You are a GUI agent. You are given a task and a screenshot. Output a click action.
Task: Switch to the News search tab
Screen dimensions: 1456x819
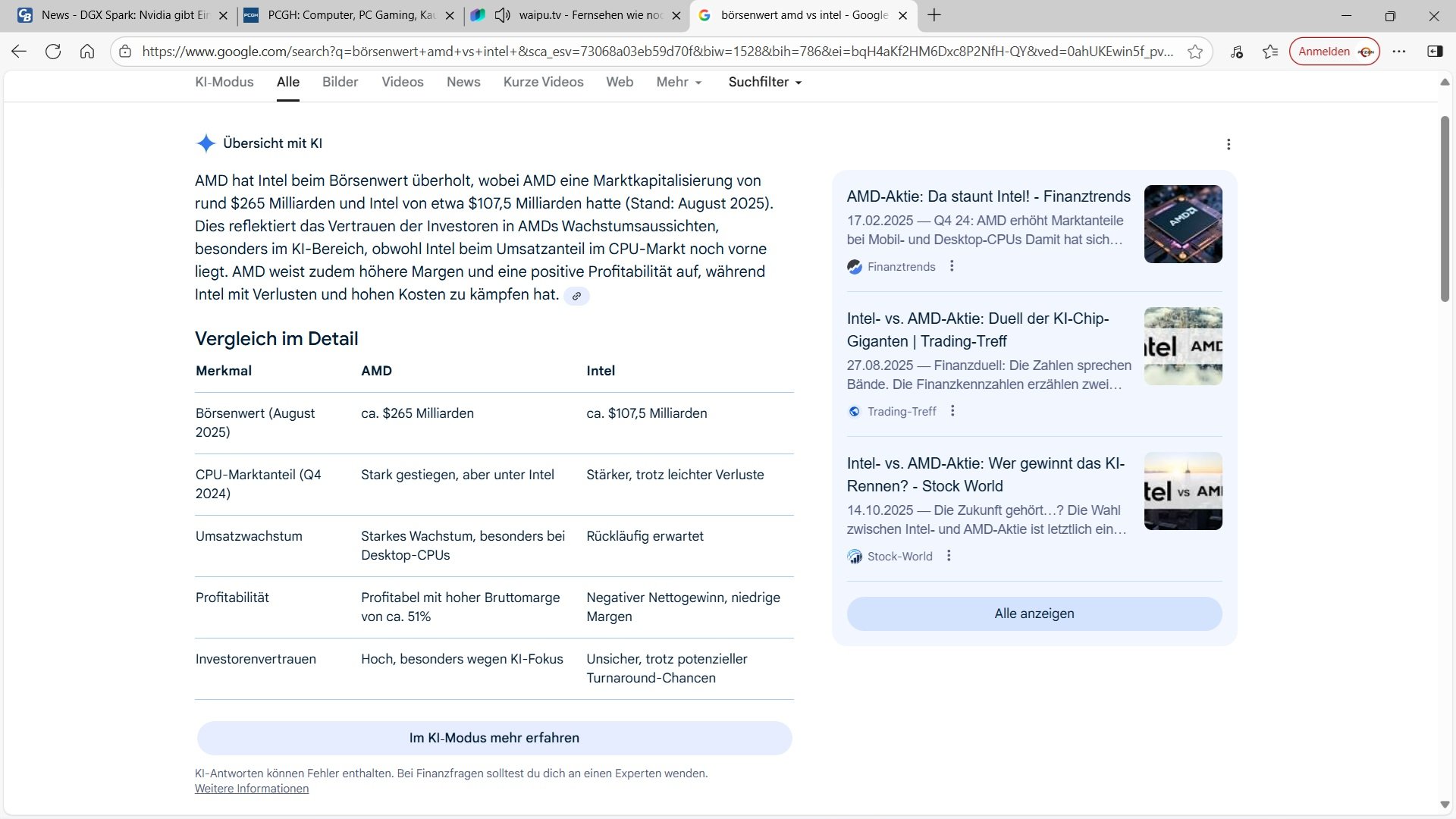463,82
